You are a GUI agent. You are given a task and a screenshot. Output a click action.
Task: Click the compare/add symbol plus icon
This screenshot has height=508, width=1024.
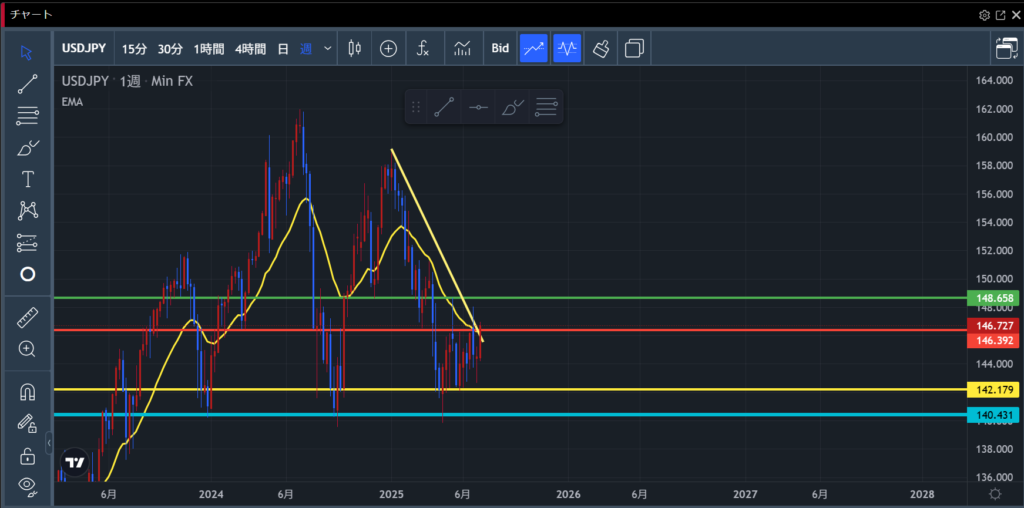[x=389, y=48]
